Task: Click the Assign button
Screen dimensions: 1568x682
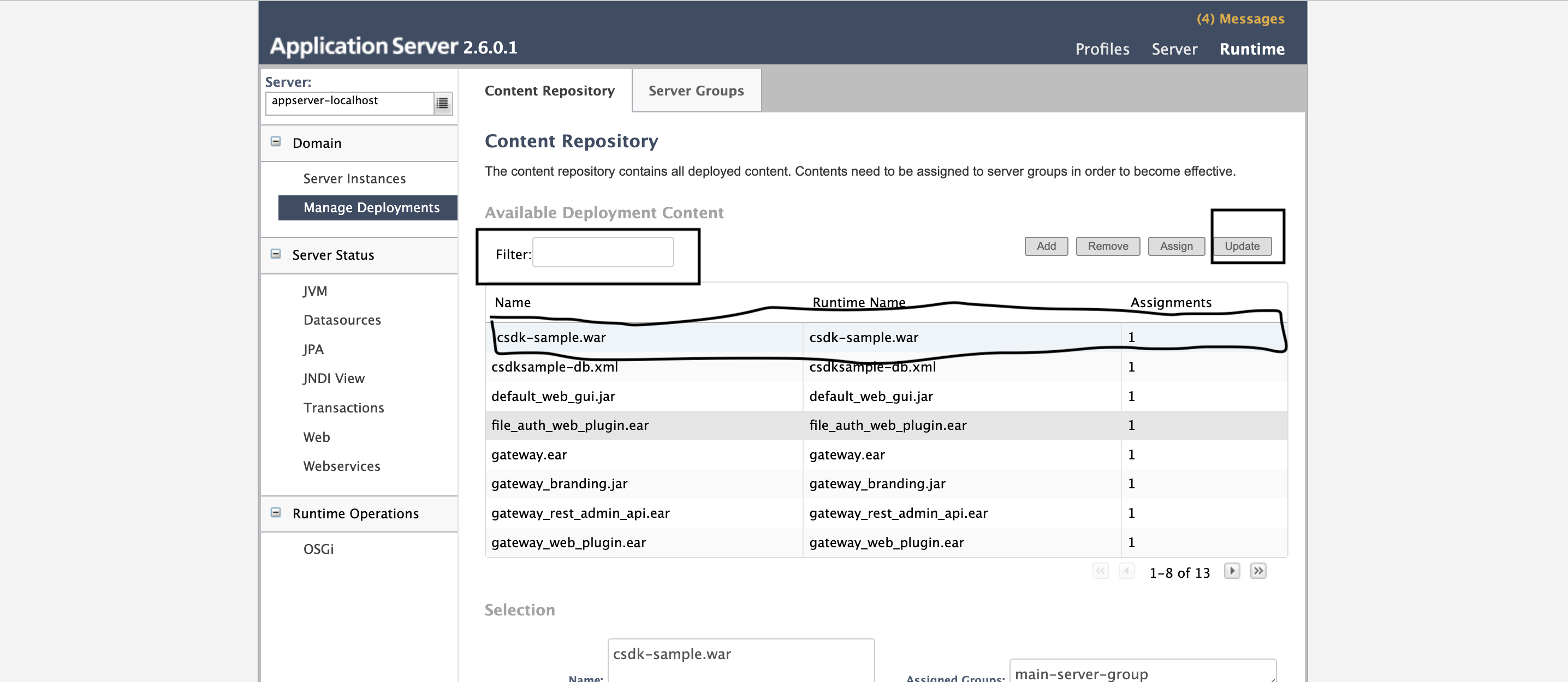Action: click(1176, 246)
